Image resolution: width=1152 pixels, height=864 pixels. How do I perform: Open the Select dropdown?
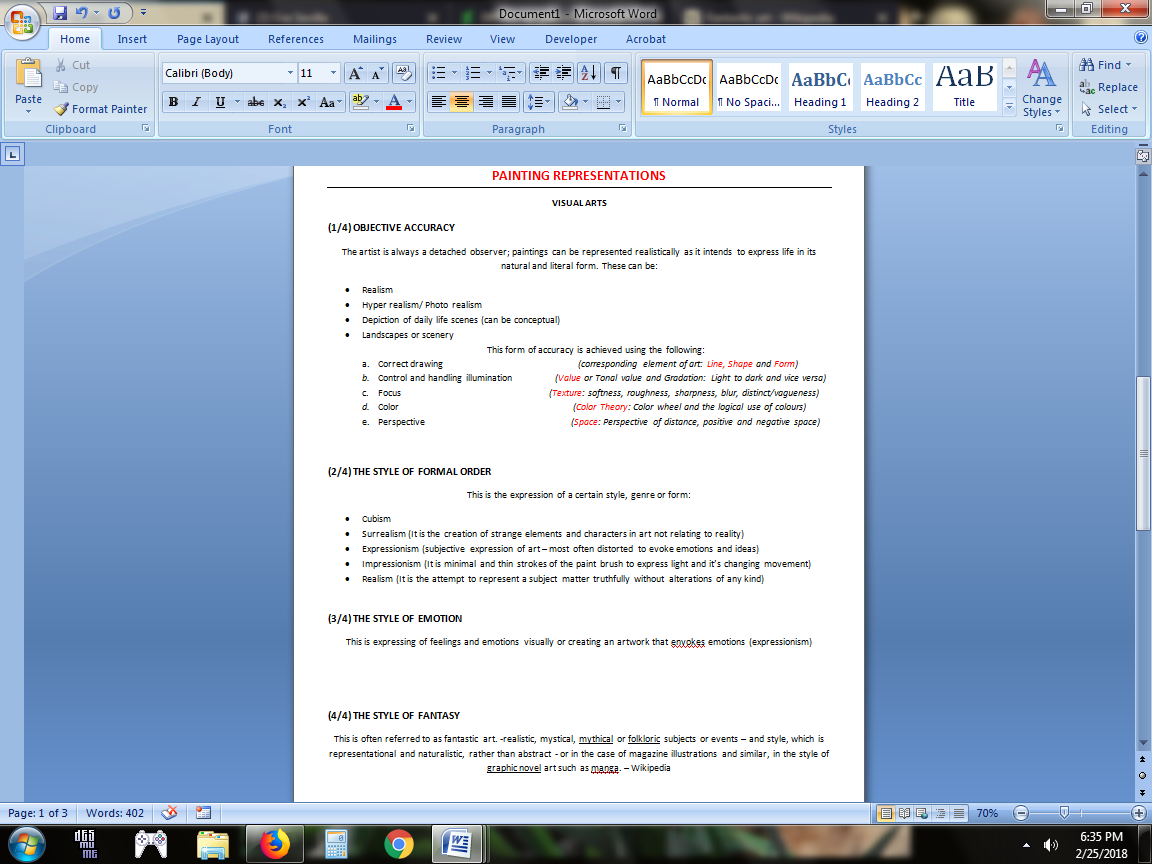pos(1109,109)
